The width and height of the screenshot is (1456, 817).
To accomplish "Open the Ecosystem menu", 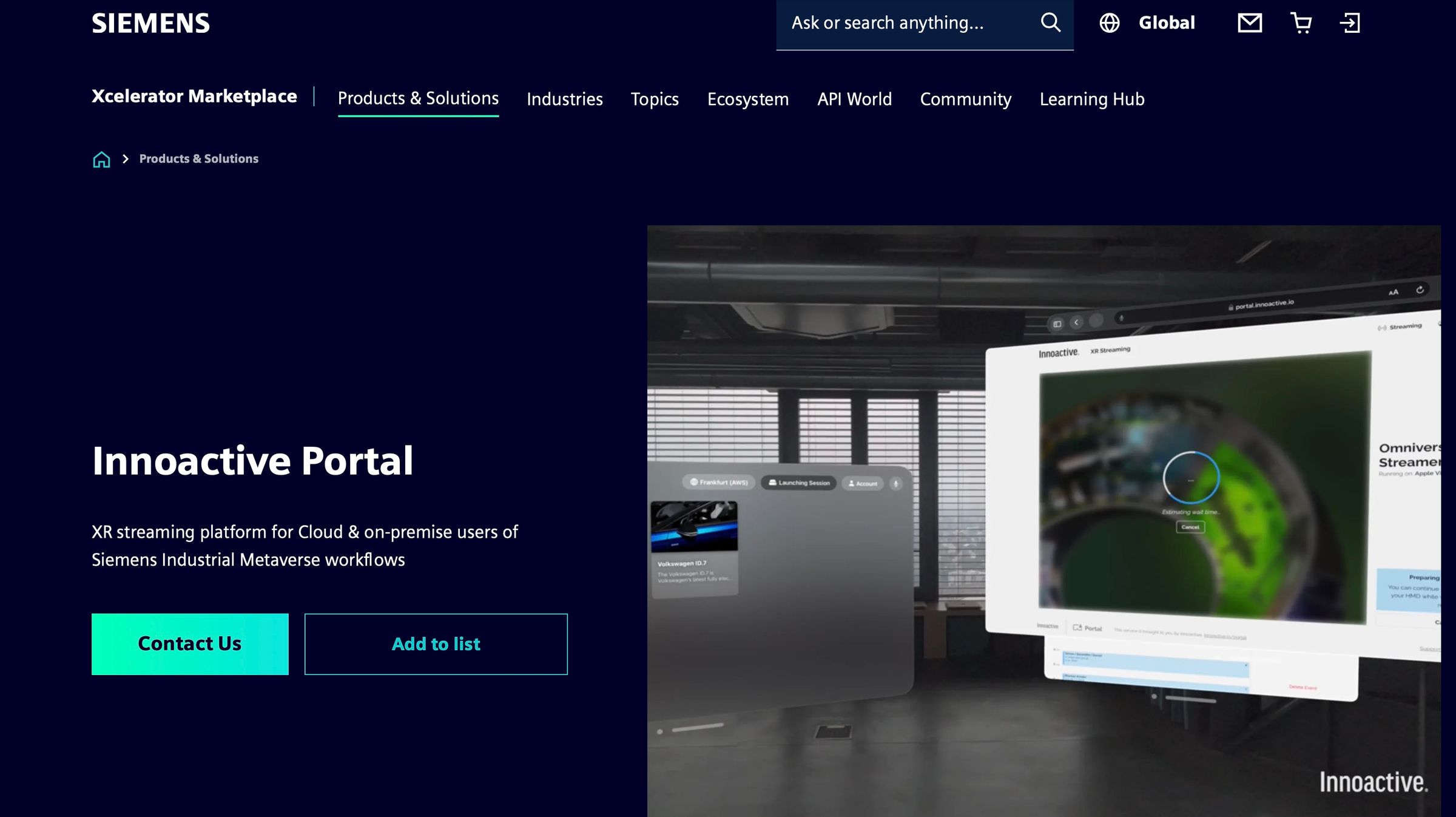I will point(747,99).
